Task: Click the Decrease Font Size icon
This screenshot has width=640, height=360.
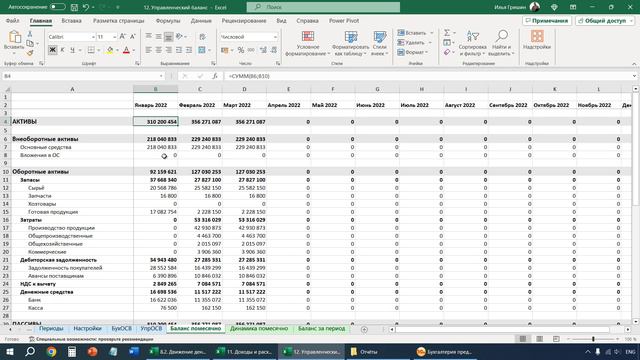Action: [132, 37]
